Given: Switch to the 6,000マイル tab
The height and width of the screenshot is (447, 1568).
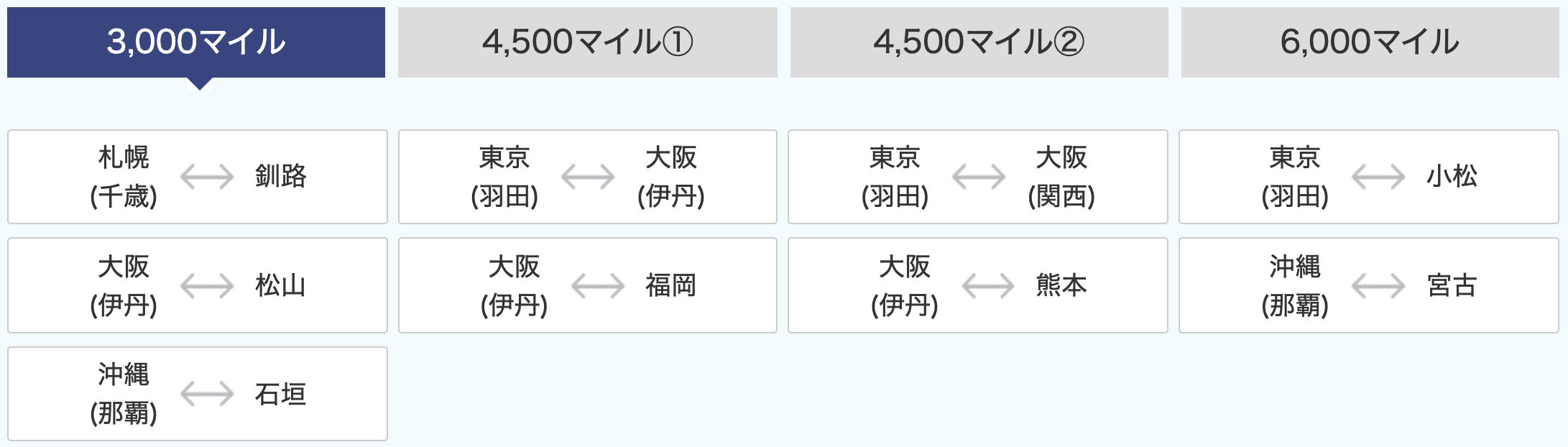Looking at the screenshot, I should click(1370, 42).
